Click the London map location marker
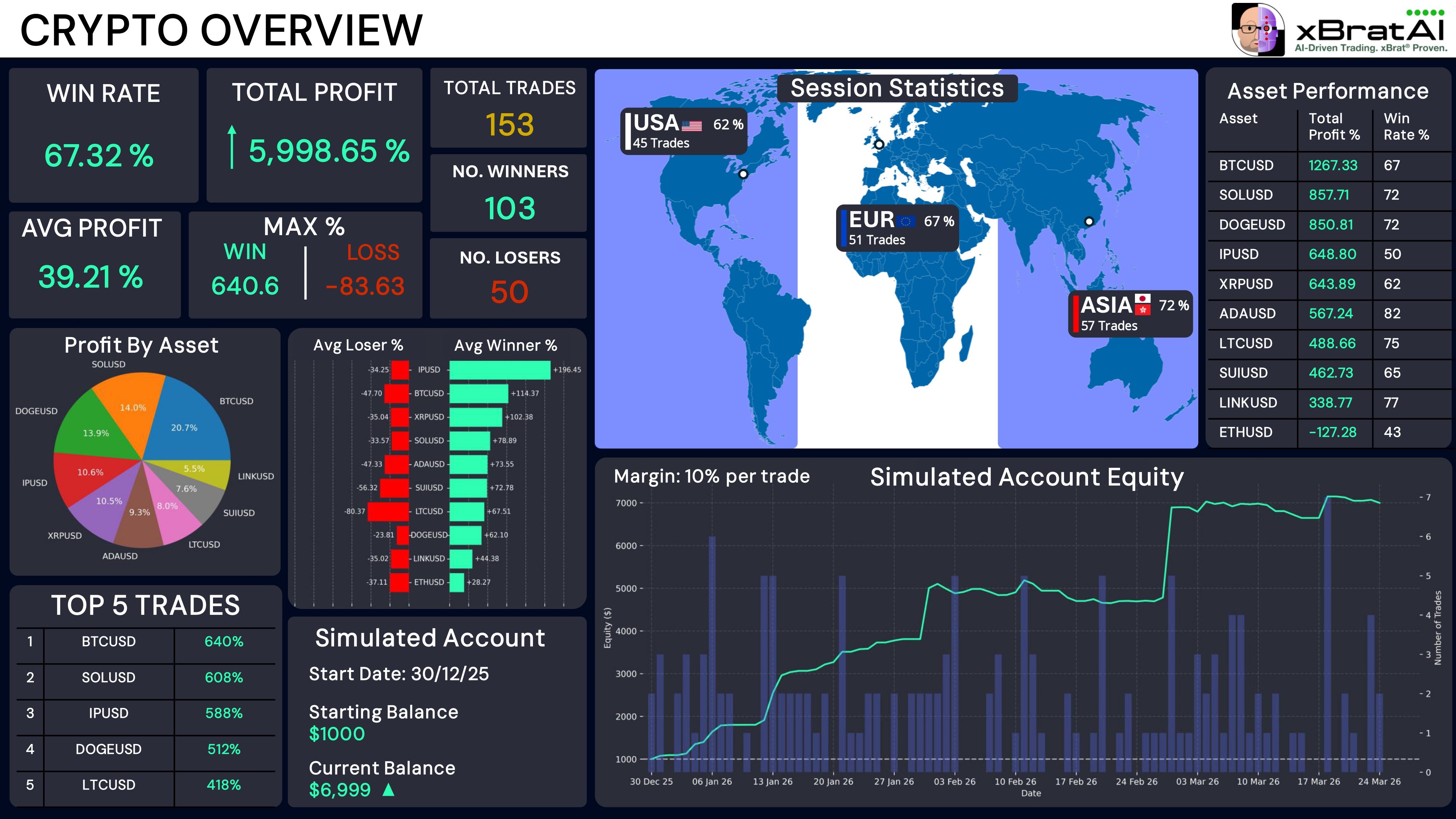The height and width of the screenshot is (819, 1456). click(879, 144)
